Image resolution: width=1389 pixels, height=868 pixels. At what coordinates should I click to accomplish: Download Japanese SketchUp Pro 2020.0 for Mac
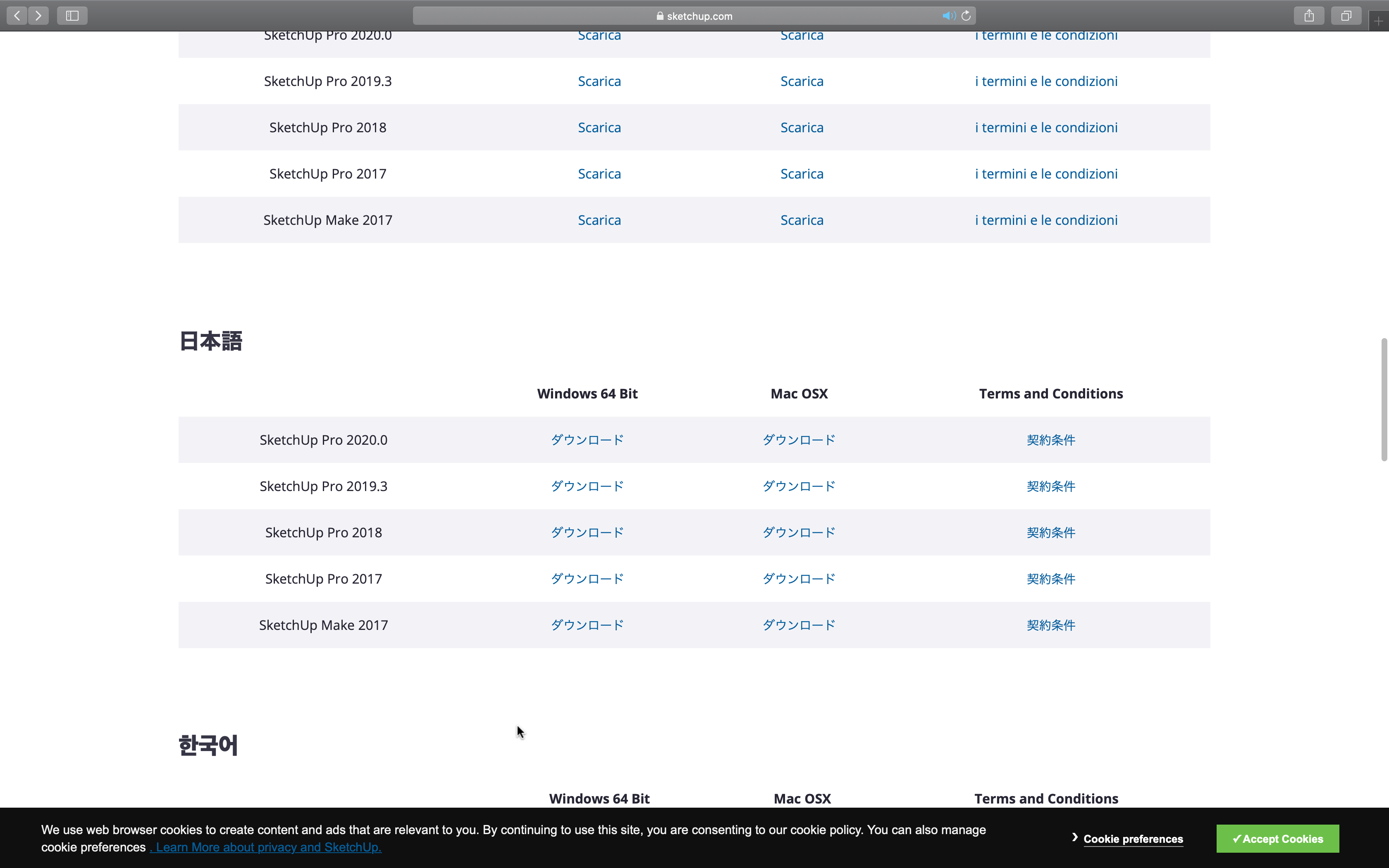click(799, 440)
